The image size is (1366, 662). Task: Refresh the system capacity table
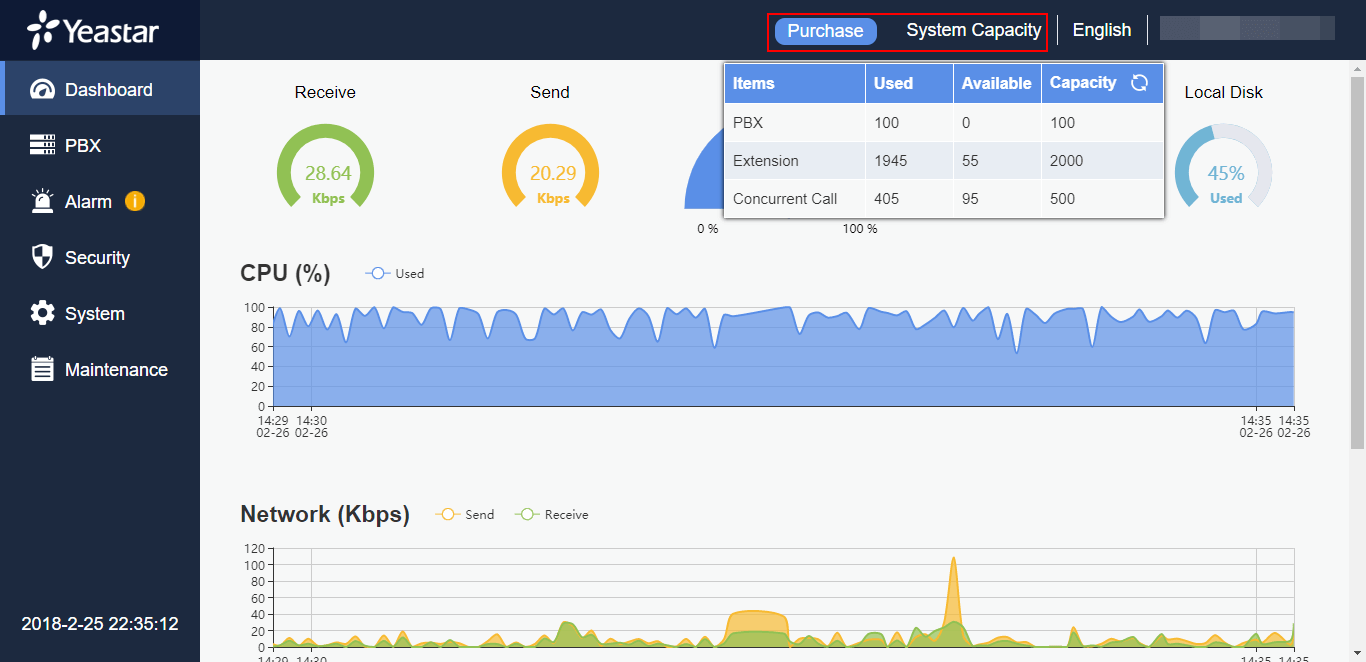click(1139, 83)
